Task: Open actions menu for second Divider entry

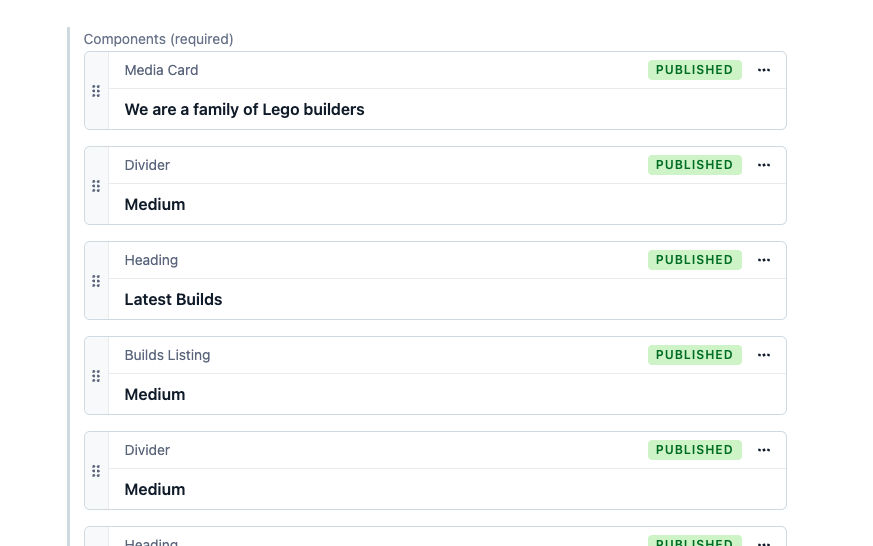Action: (763, 450)
